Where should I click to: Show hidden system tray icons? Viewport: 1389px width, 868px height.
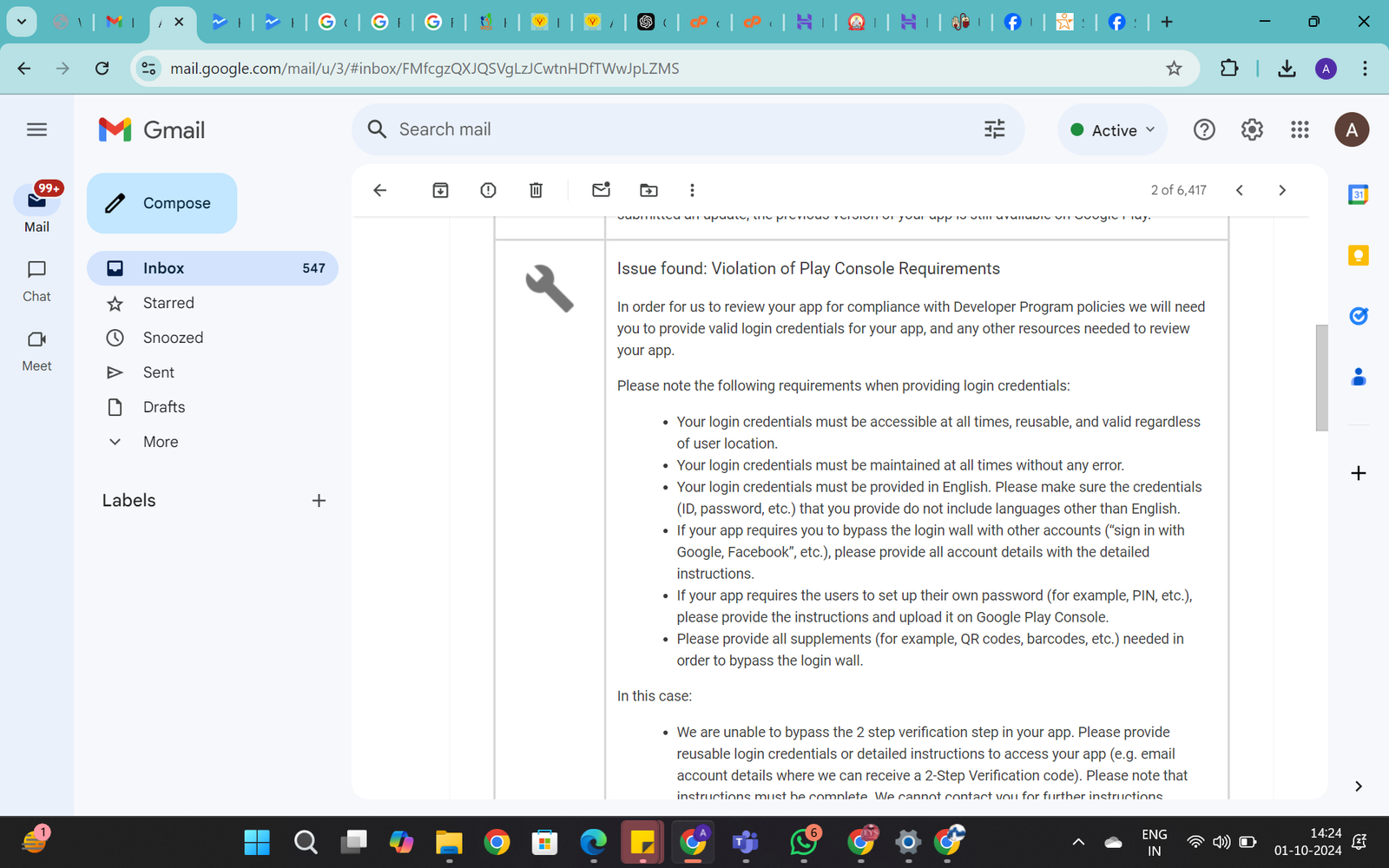click(x=1078, y=842)
